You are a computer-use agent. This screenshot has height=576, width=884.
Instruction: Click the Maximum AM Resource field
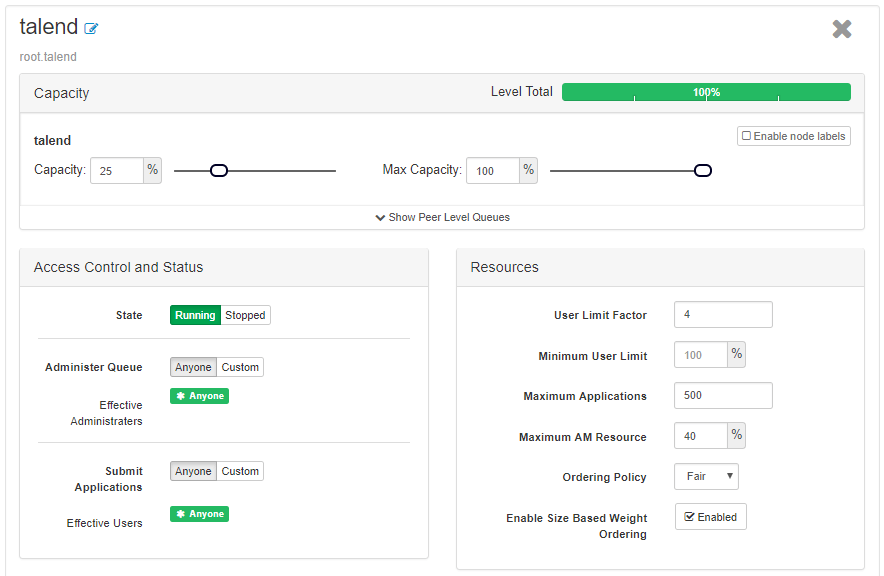pyautogui.click(x=701, y=436)
